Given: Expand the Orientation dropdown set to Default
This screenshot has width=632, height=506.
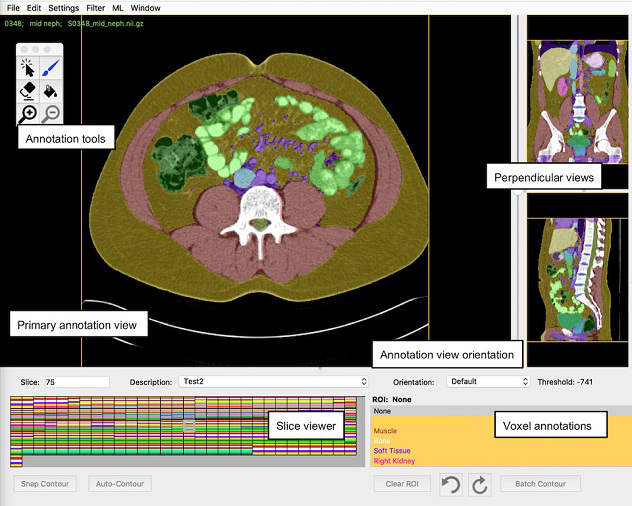Looking at the screenshot, I should click(488, 381).
